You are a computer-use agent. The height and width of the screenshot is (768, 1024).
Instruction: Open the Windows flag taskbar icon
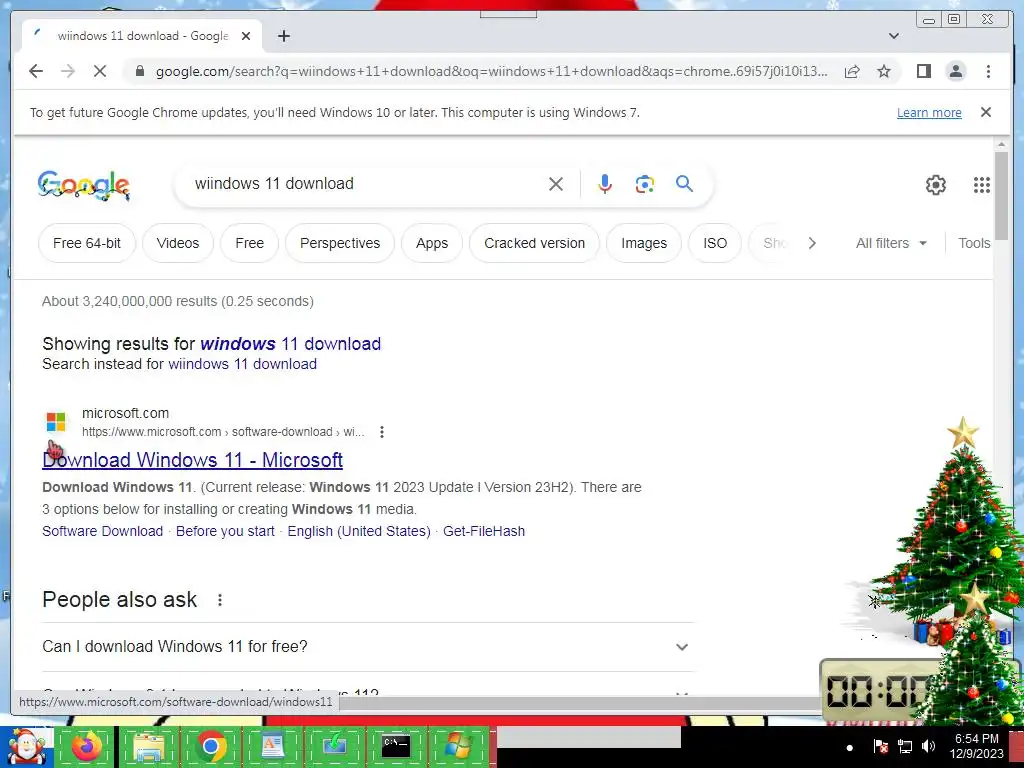pyautogui.click(x=458, y=746)
